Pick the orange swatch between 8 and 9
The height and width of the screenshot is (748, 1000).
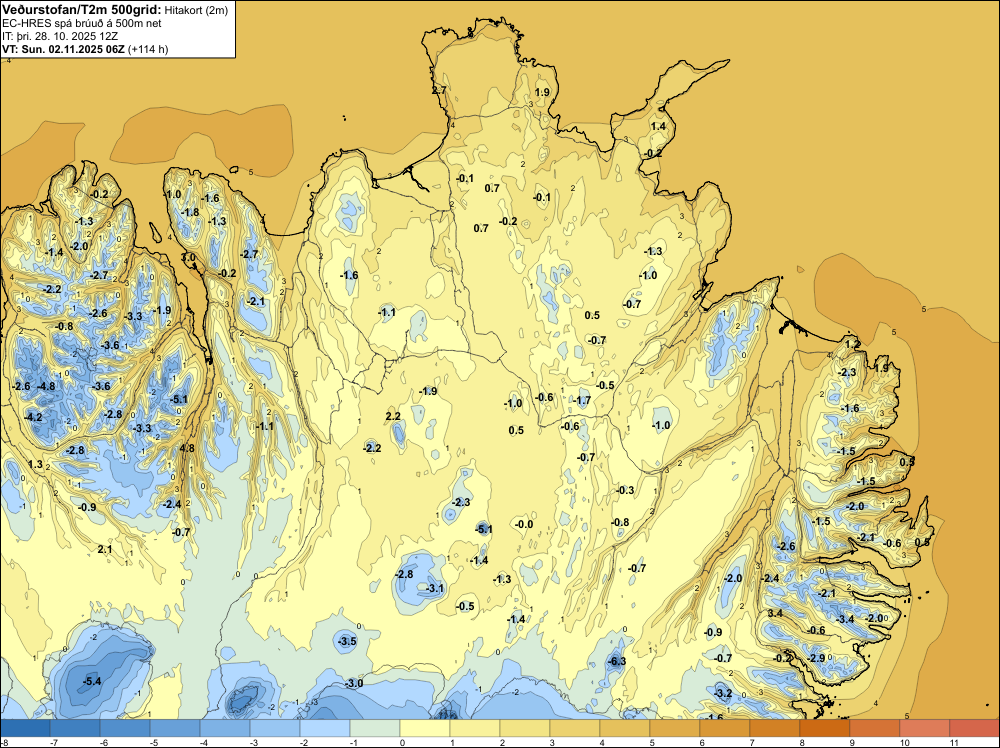coord(825,728)
